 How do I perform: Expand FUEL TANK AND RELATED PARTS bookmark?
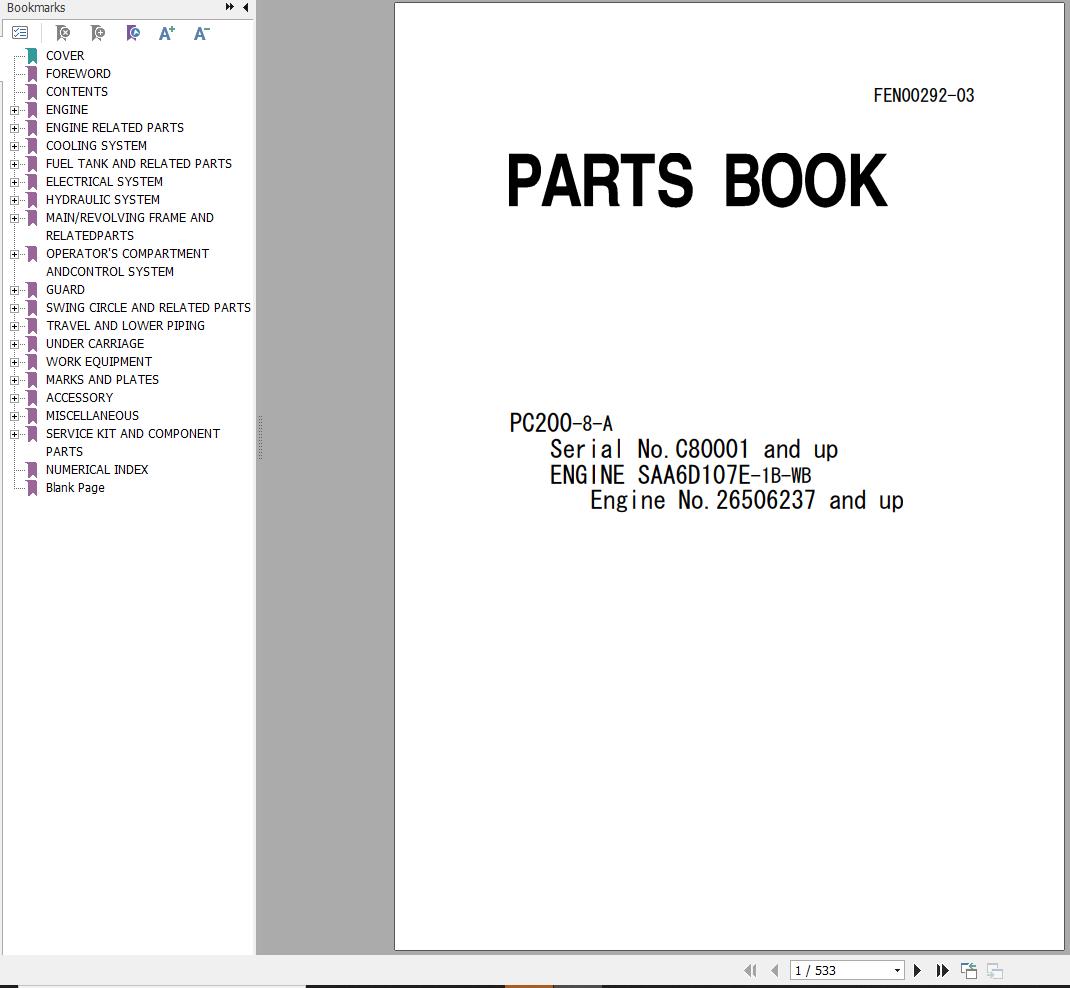[14, 164]
